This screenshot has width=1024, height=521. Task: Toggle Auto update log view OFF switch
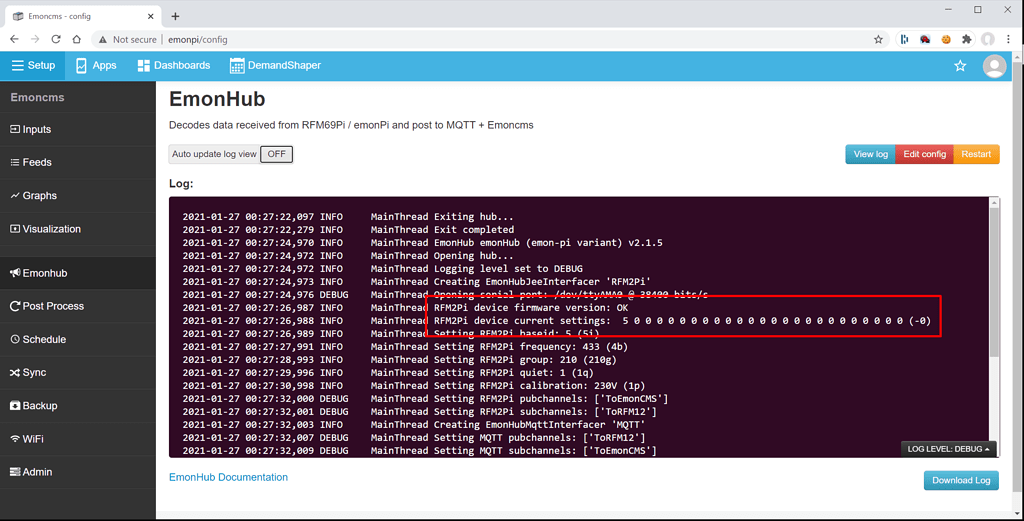(x=276, y=154)
